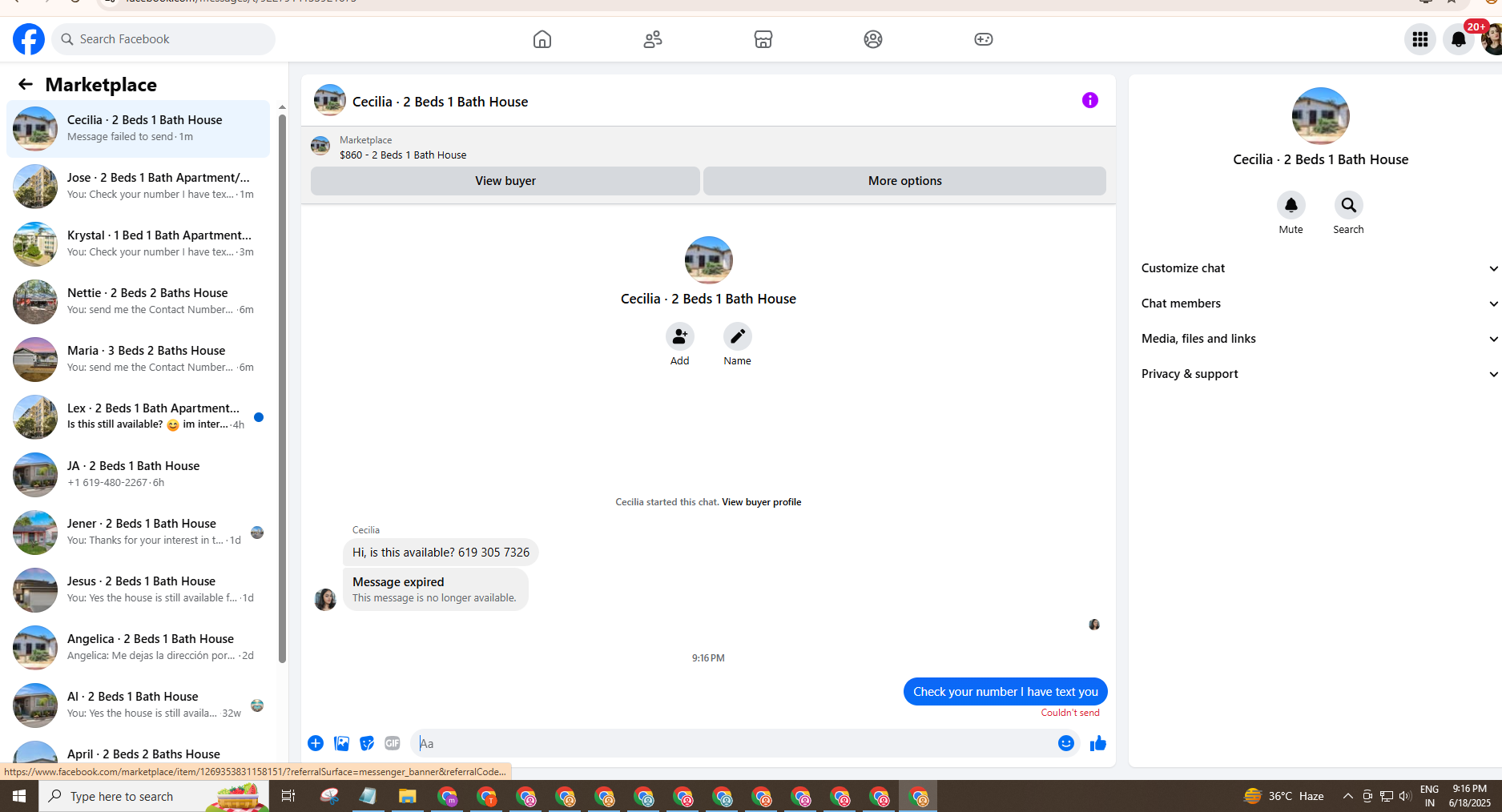Expand Media, files and links section

[x=1319, y=339]
